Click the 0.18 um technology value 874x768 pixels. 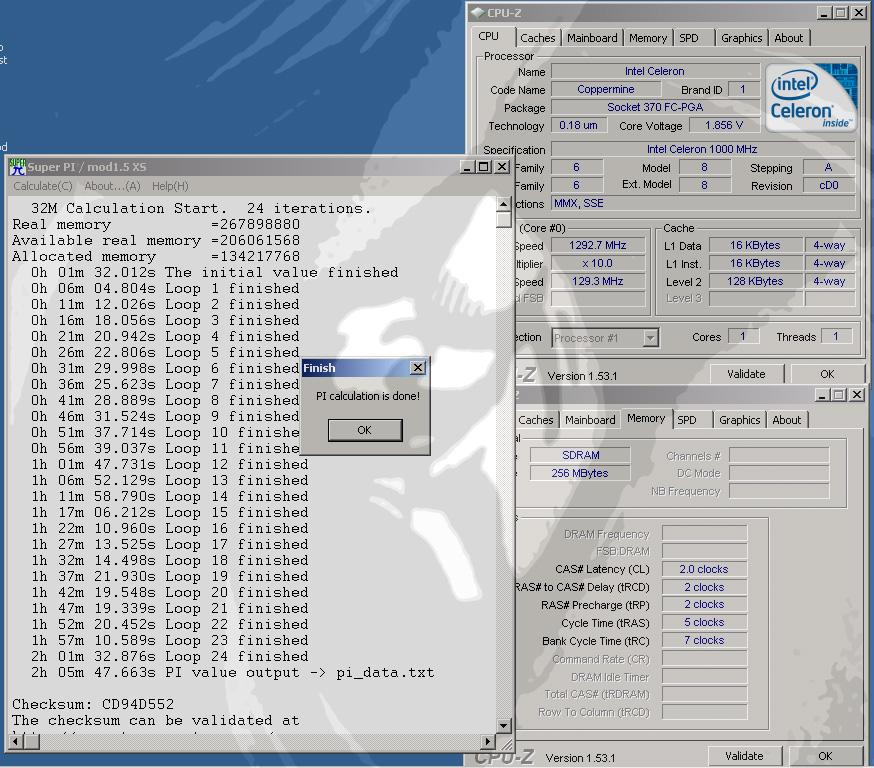coord(578,125)
